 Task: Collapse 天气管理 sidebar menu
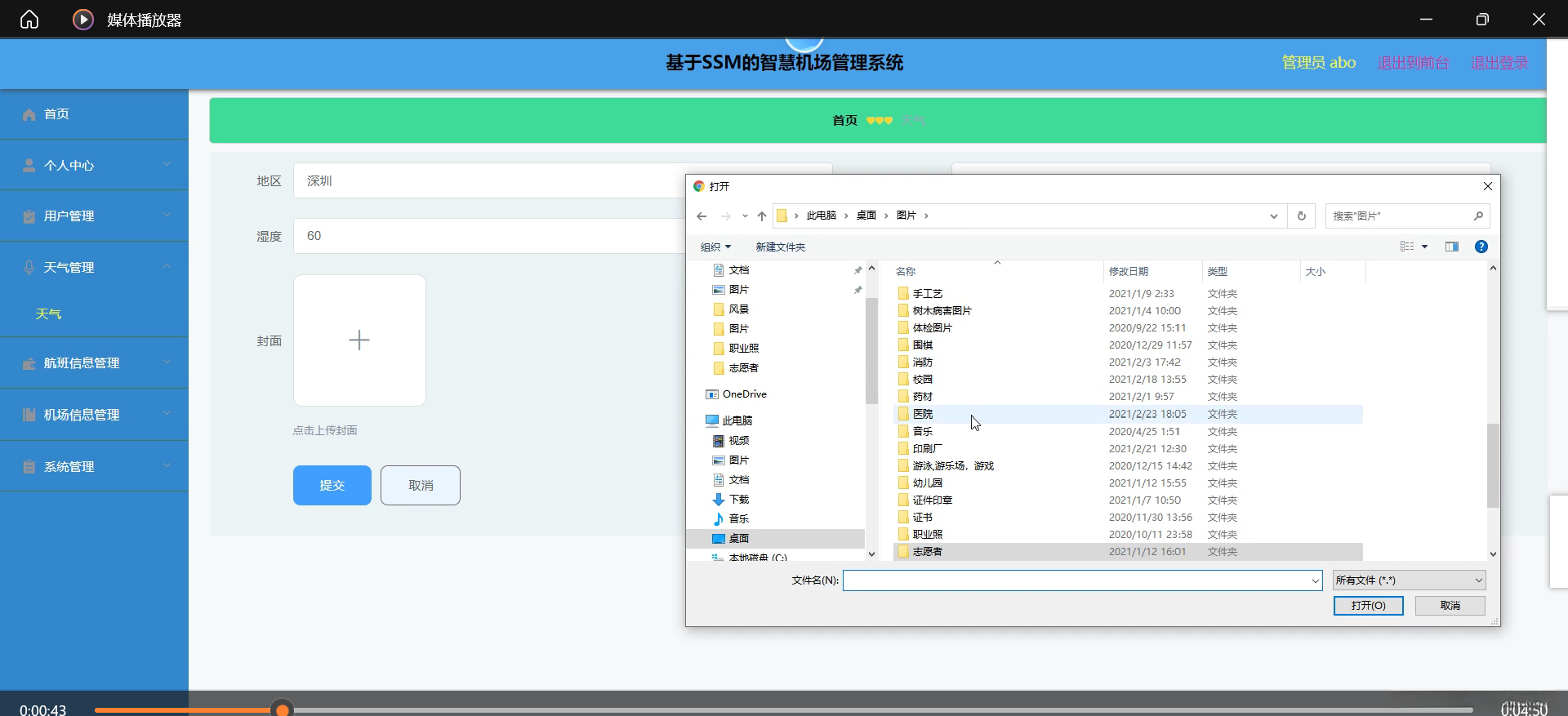[x=94, y=267]
